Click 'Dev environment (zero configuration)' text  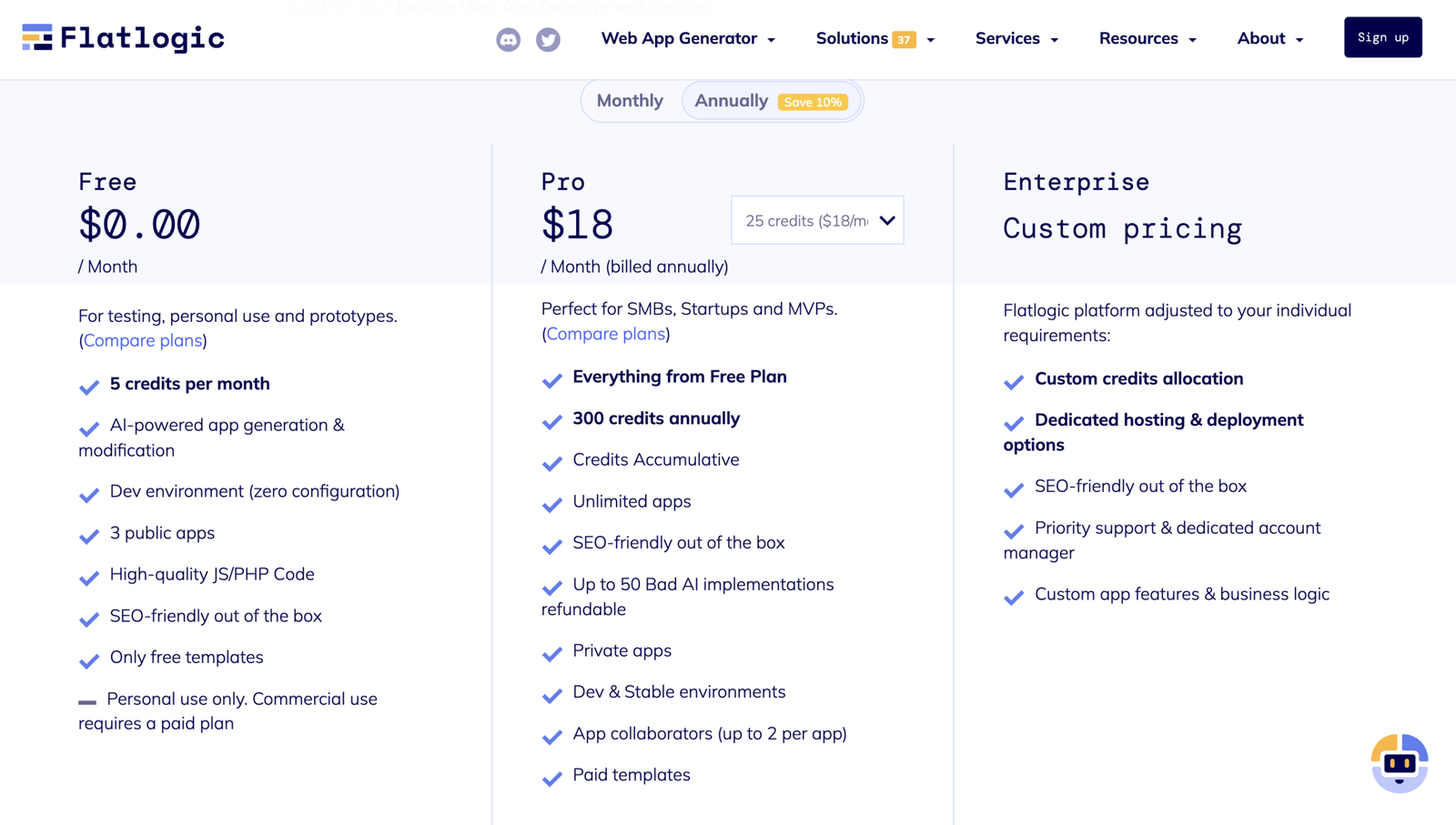[x=255, y=491]
